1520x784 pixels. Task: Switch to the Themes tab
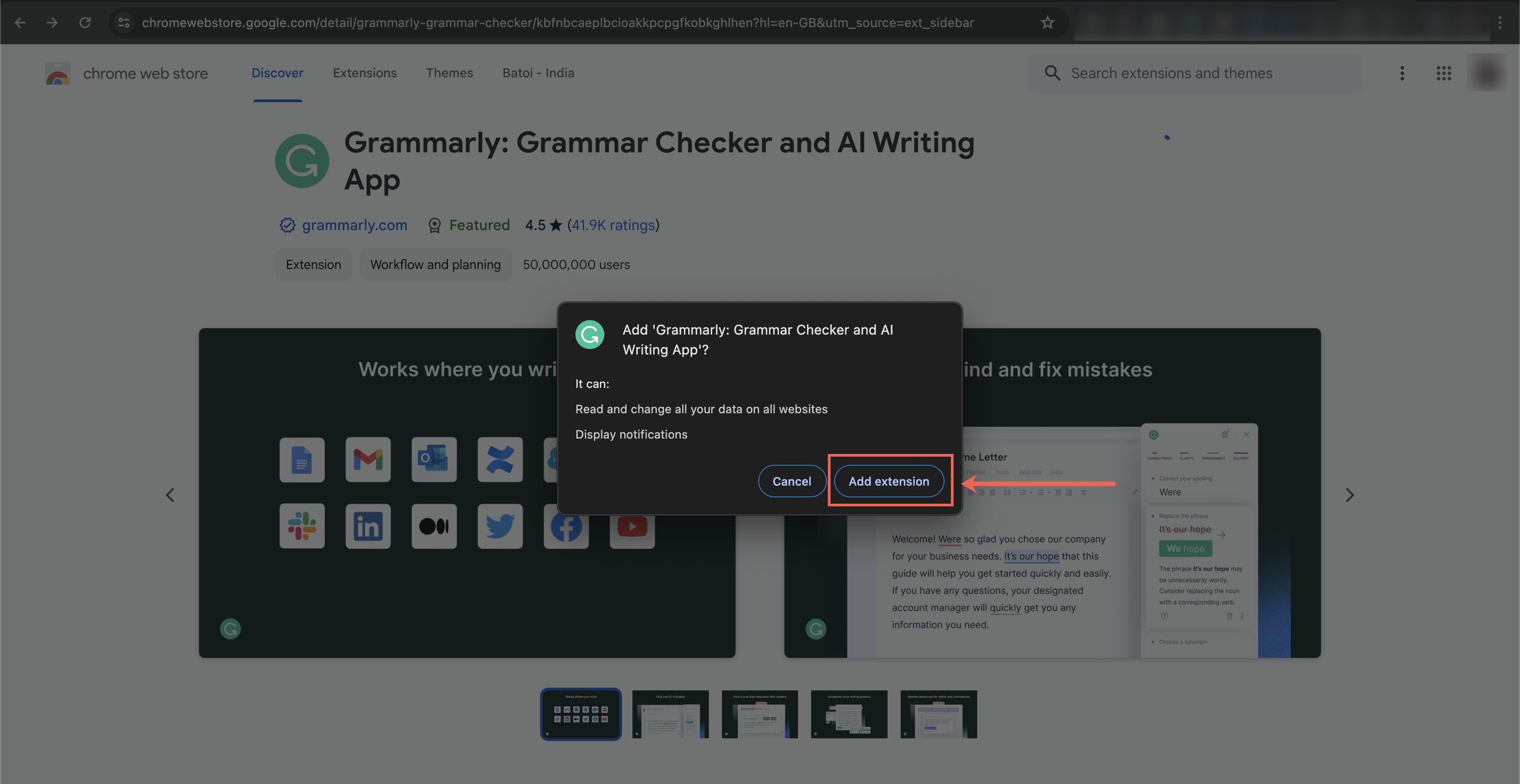click(x=450, y=72)
